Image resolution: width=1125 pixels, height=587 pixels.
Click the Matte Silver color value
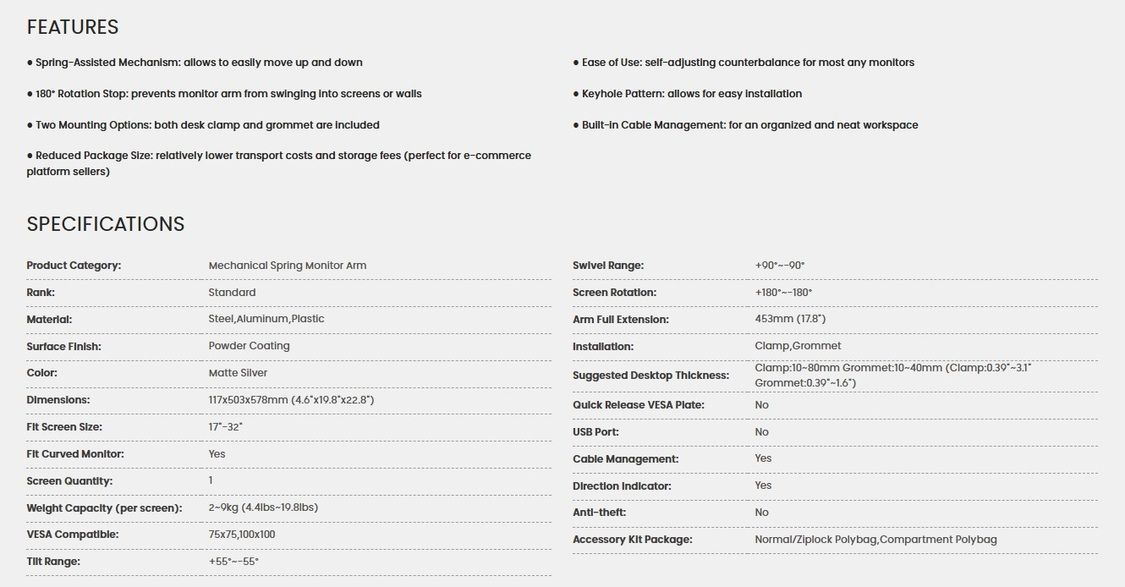click(238, 373)
